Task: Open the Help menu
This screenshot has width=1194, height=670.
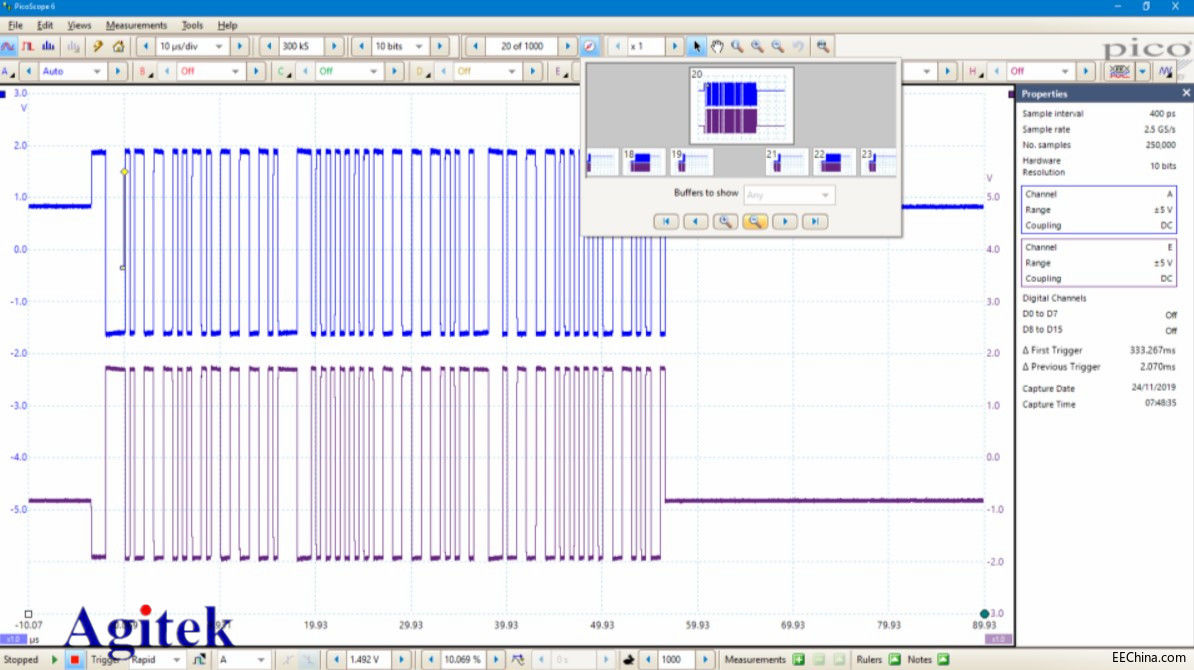Action: 227,25
